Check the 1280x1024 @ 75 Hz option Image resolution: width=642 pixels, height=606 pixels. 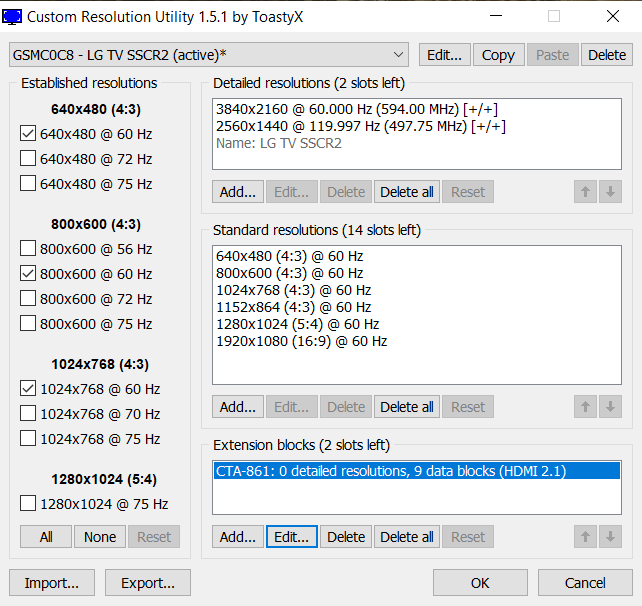click(x=28, y=504)
